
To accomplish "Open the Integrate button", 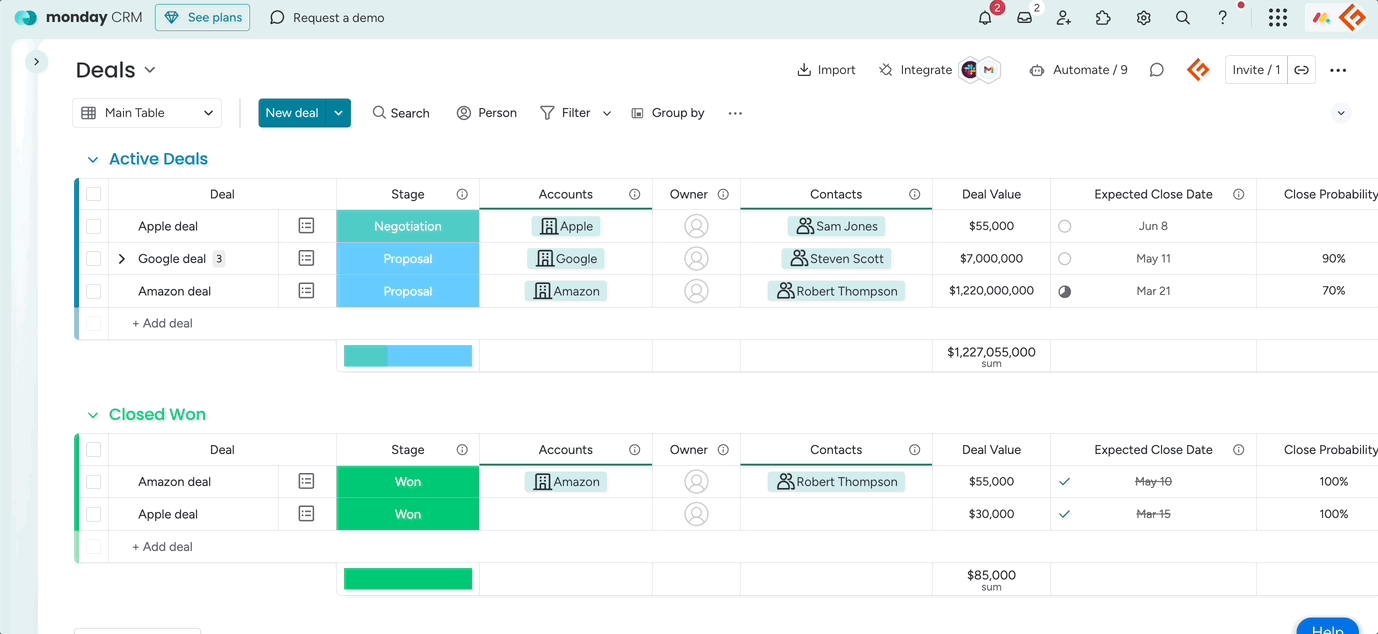I will tap(915, 70).
